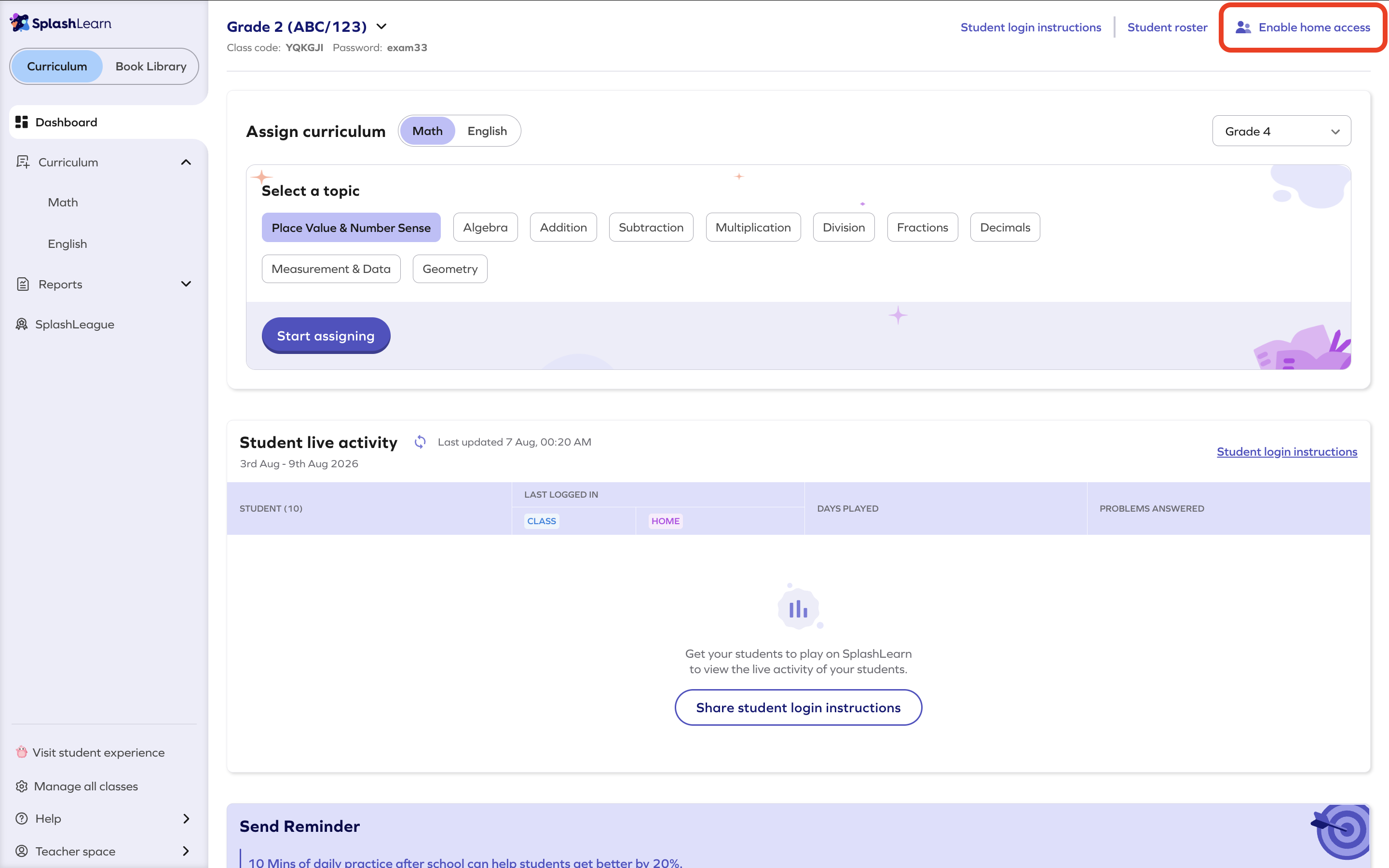
Task: Click the Last updated timestamp
Action: pyautogui.click(x=514, y=442)
